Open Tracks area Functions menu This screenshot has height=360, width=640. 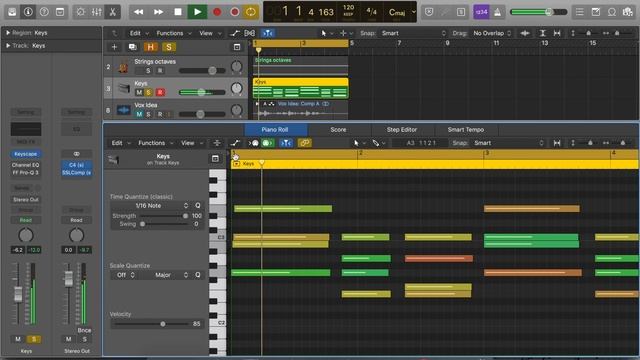click(173, 33)
